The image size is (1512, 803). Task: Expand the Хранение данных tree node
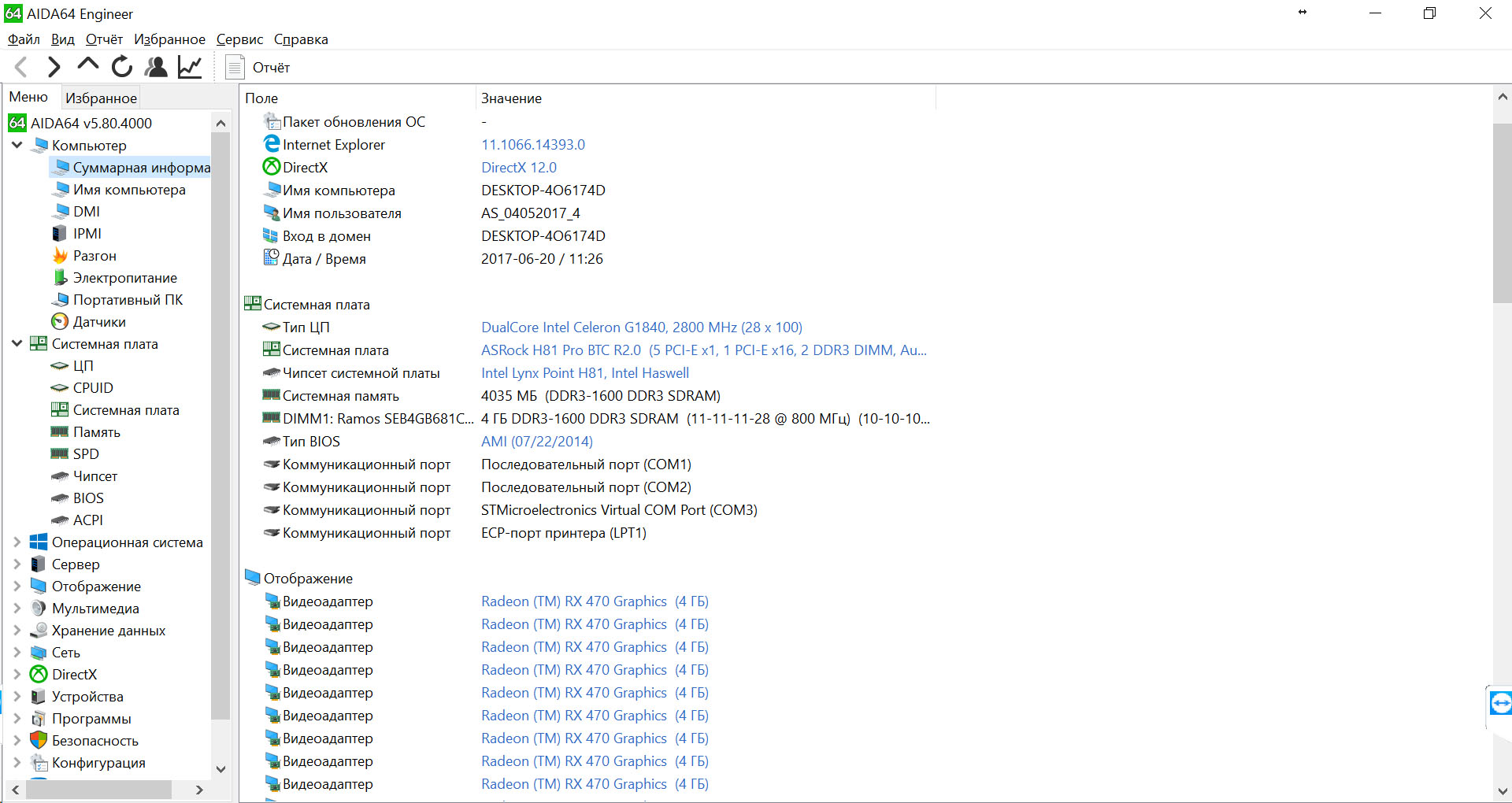(17, 630)
